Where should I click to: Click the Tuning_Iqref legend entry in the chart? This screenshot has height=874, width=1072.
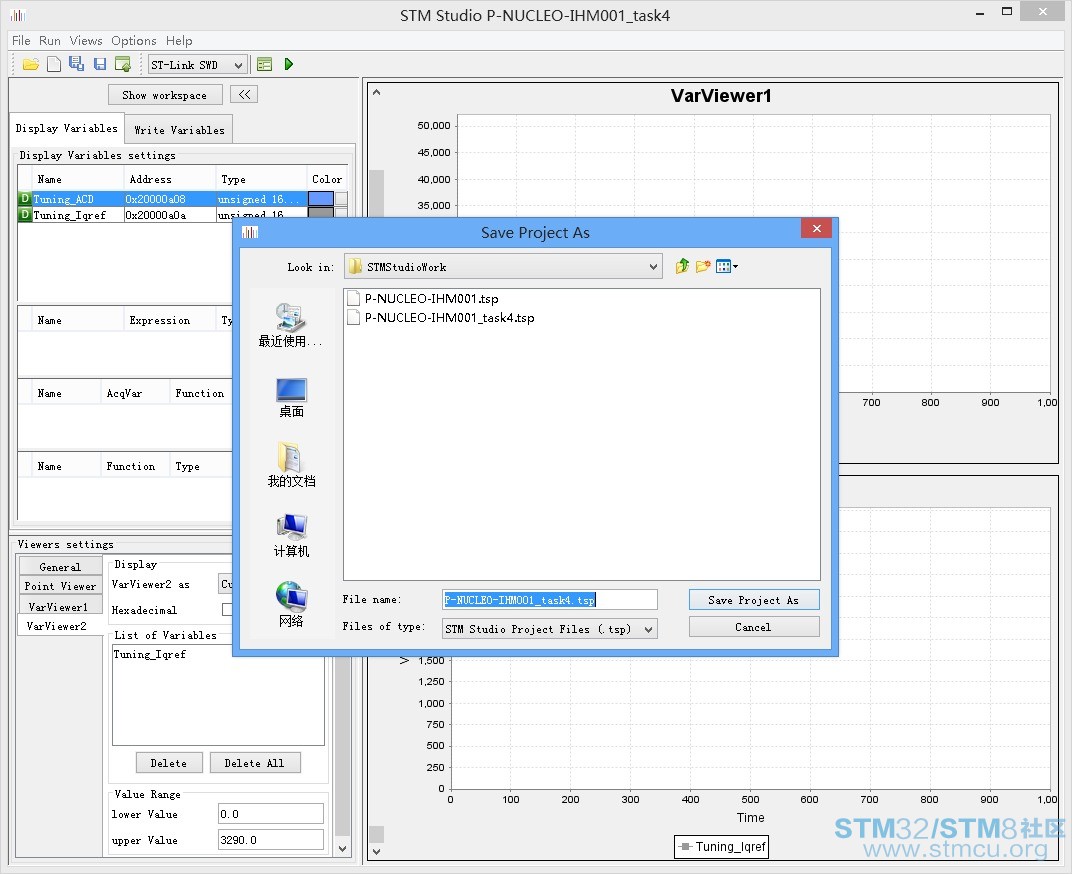(722, 847)
